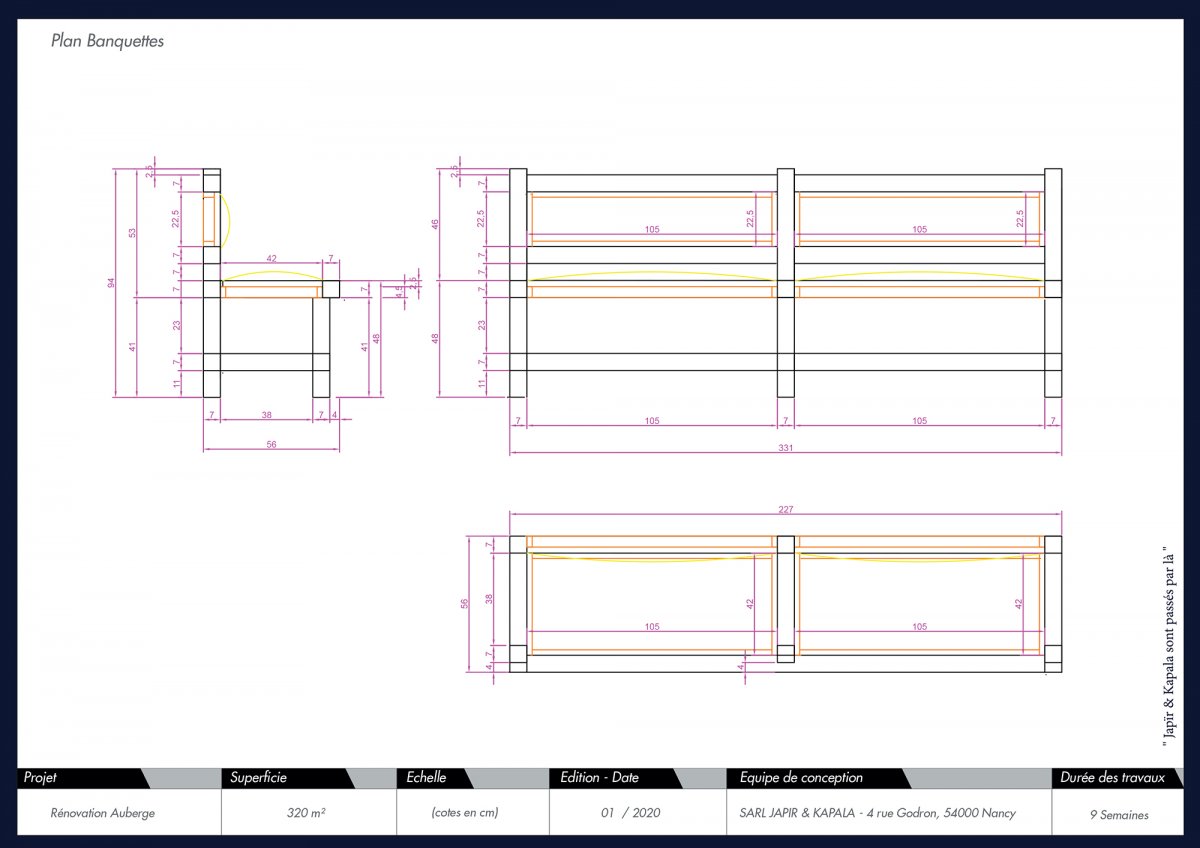
Task: Click the SARL JAPIR & KAPALA address text
Action: click(871, 813)
